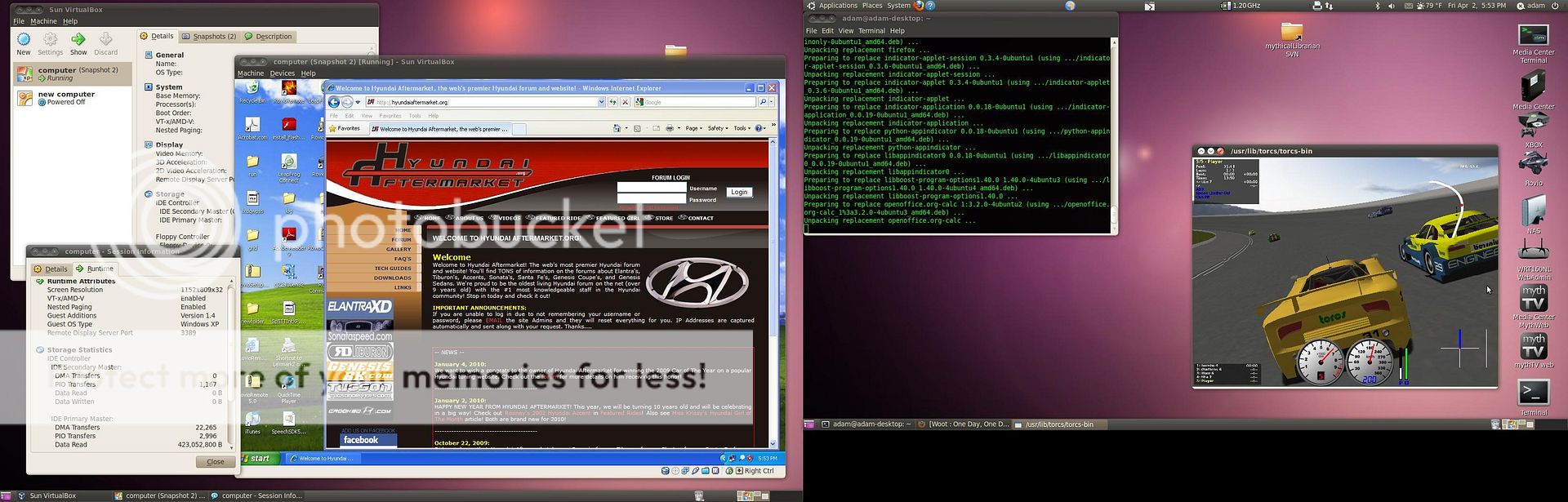The image size is (1568, 502).
Task: Click the Login button on forum
Action: 738,193
